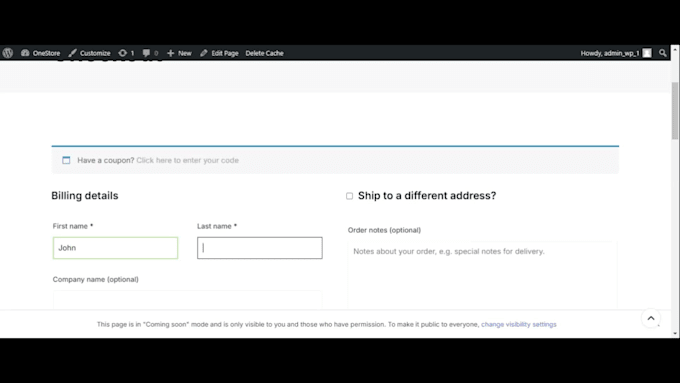
Task: Click into the Last name field
Action: pos(260,248)
